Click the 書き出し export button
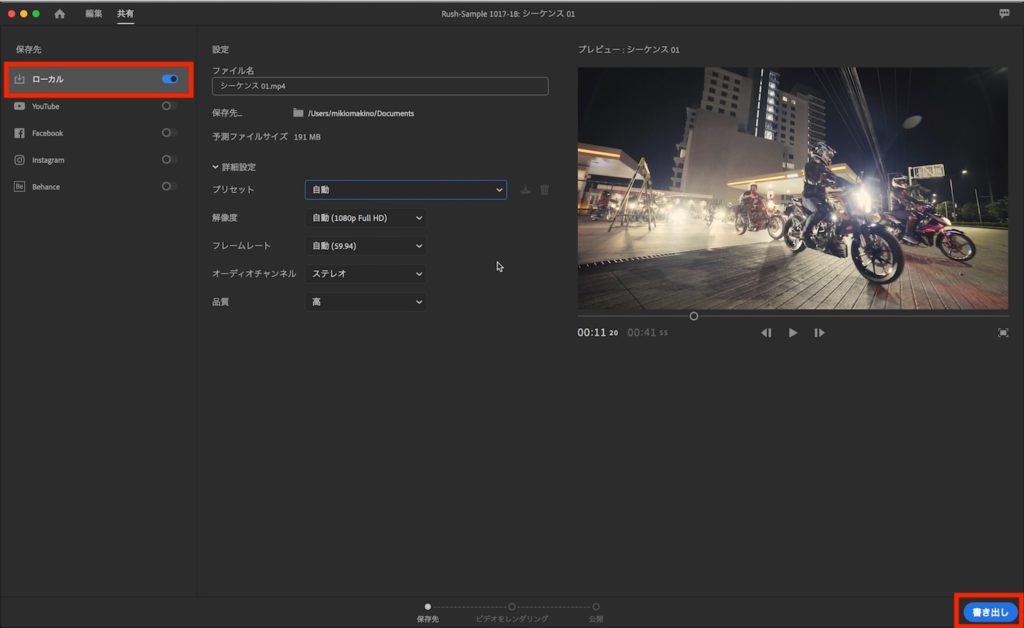 990,611
